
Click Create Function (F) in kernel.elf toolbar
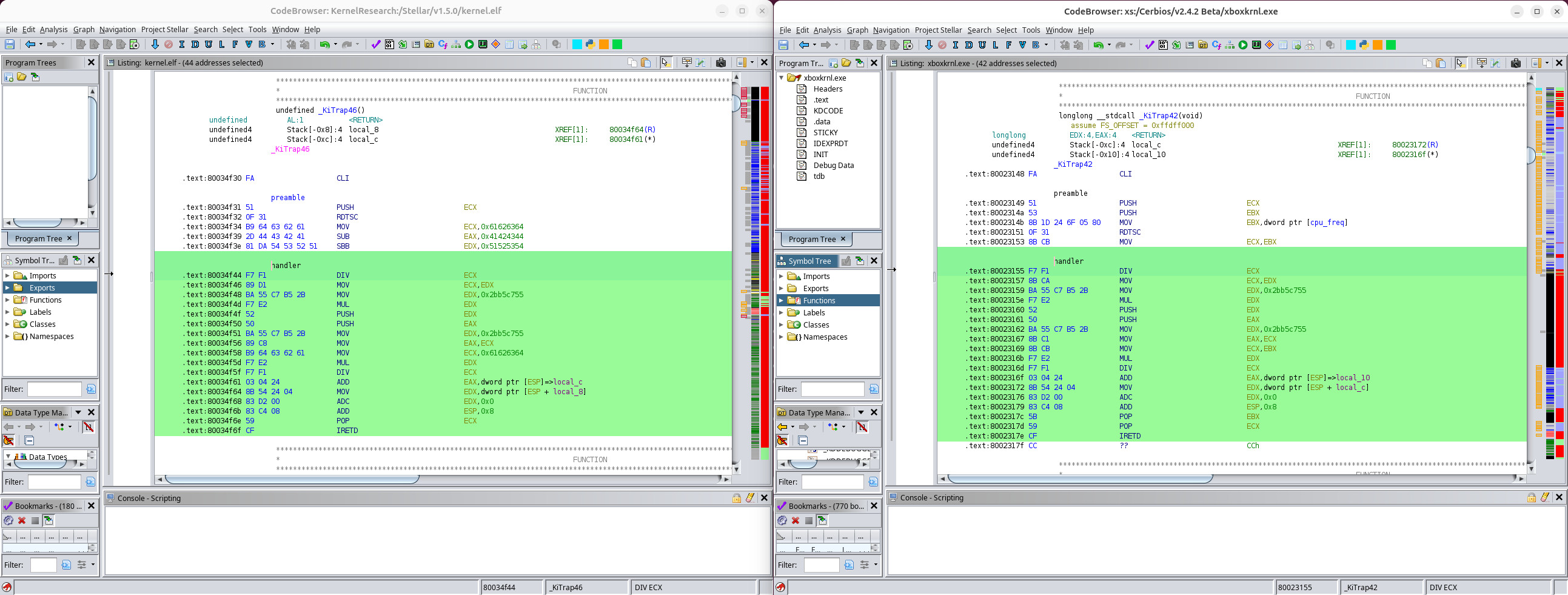(x=235, y=44)
